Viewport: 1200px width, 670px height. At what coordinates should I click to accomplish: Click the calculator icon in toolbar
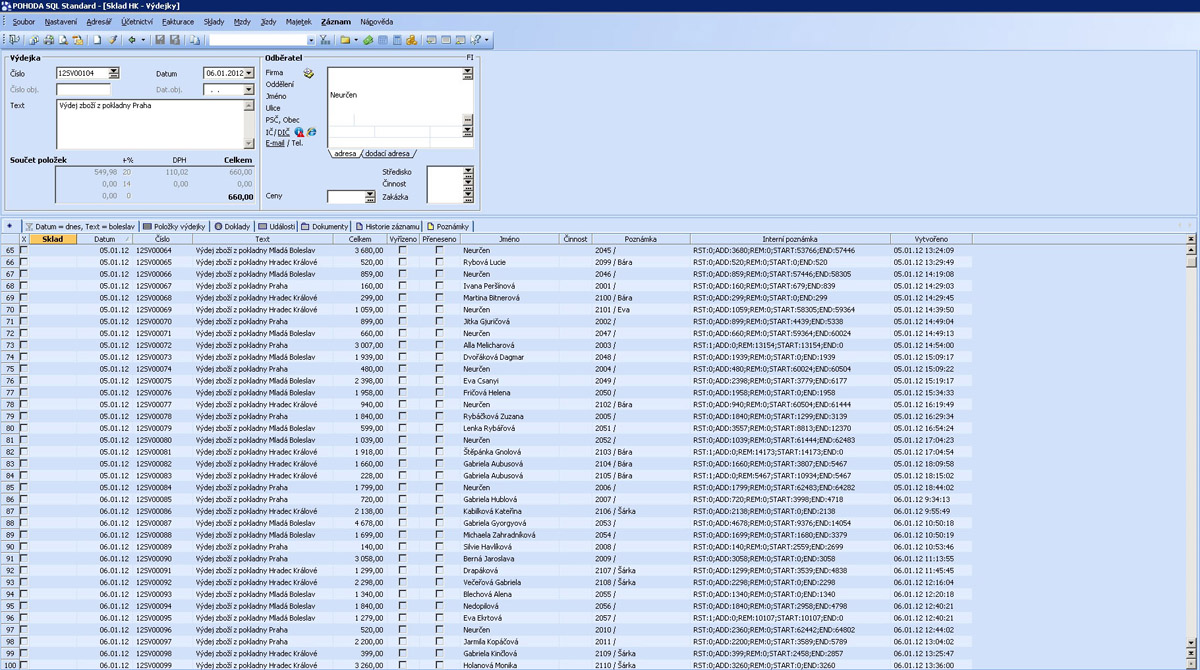click(x=397, y=40)
